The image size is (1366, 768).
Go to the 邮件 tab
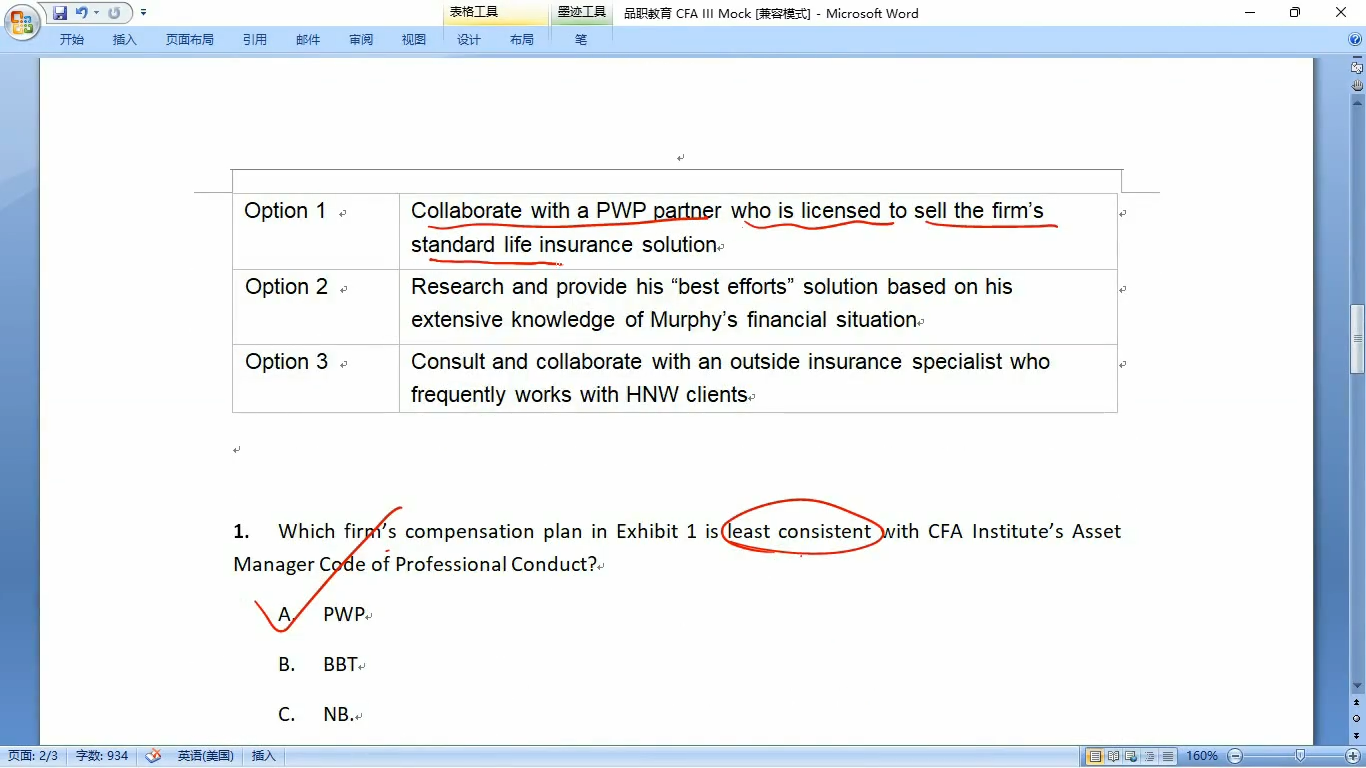(308, 40)
